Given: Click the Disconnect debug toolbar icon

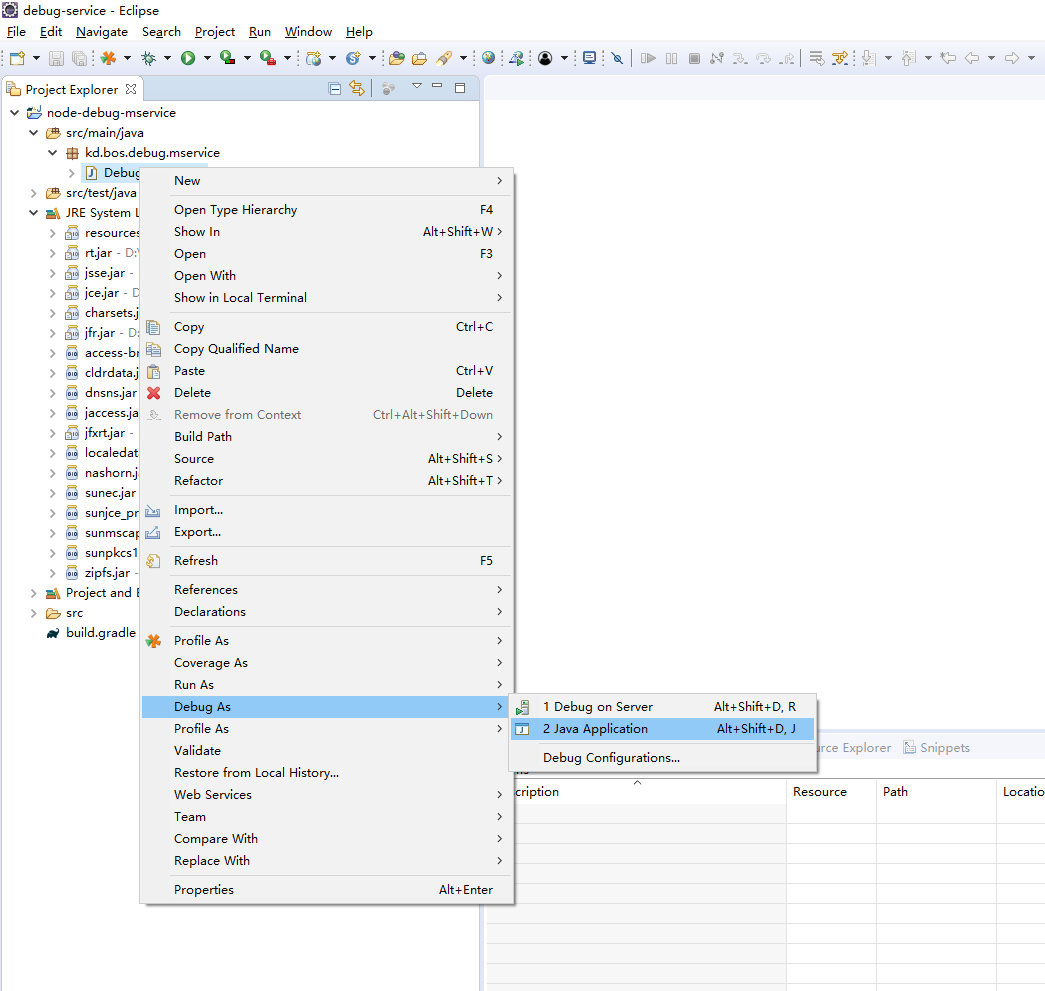Looking at the screenshot, I should click(716, 59).
